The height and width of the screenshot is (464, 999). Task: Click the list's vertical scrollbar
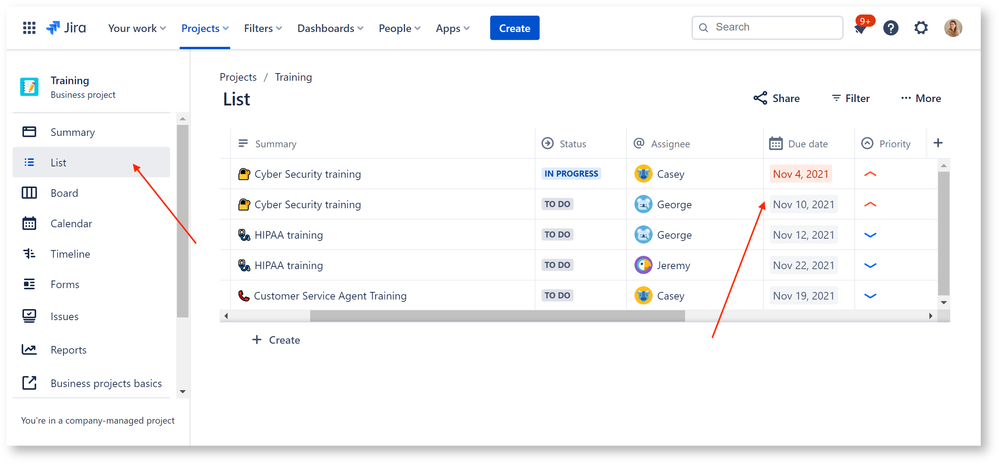click(x=944, y=233)
